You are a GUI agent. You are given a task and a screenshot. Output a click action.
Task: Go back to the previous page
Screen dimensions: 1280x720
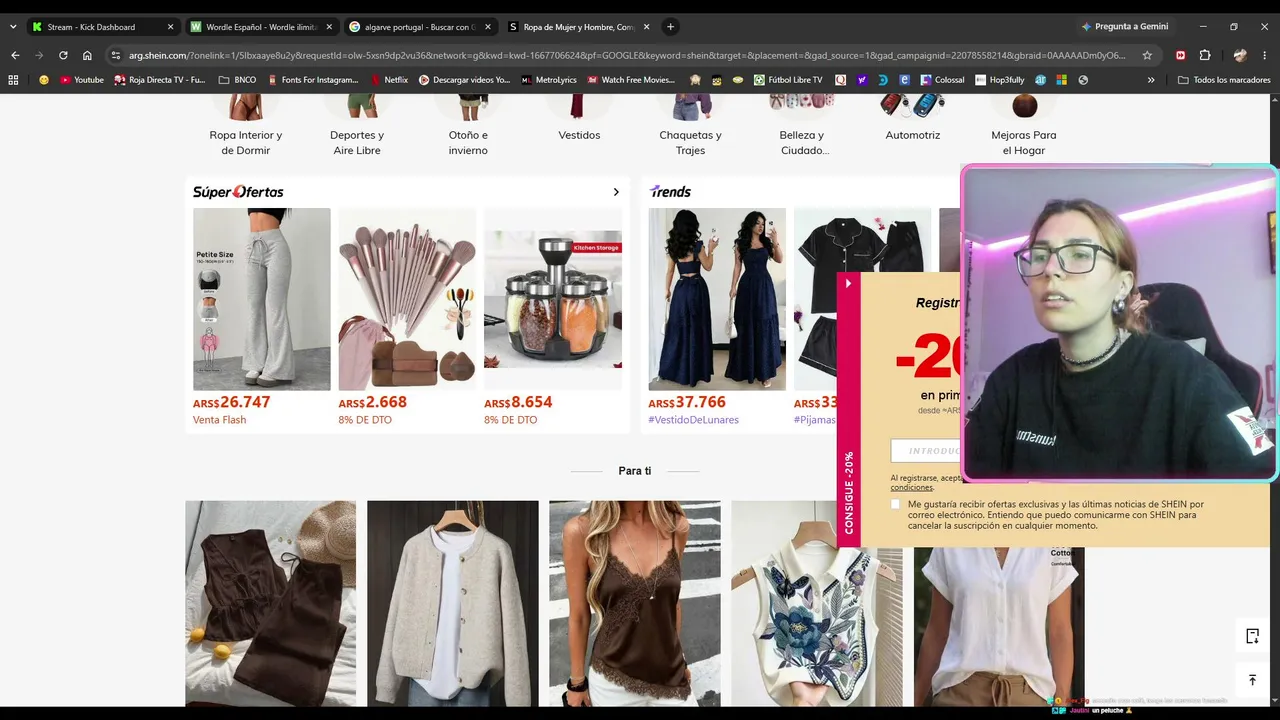[14, 55]
